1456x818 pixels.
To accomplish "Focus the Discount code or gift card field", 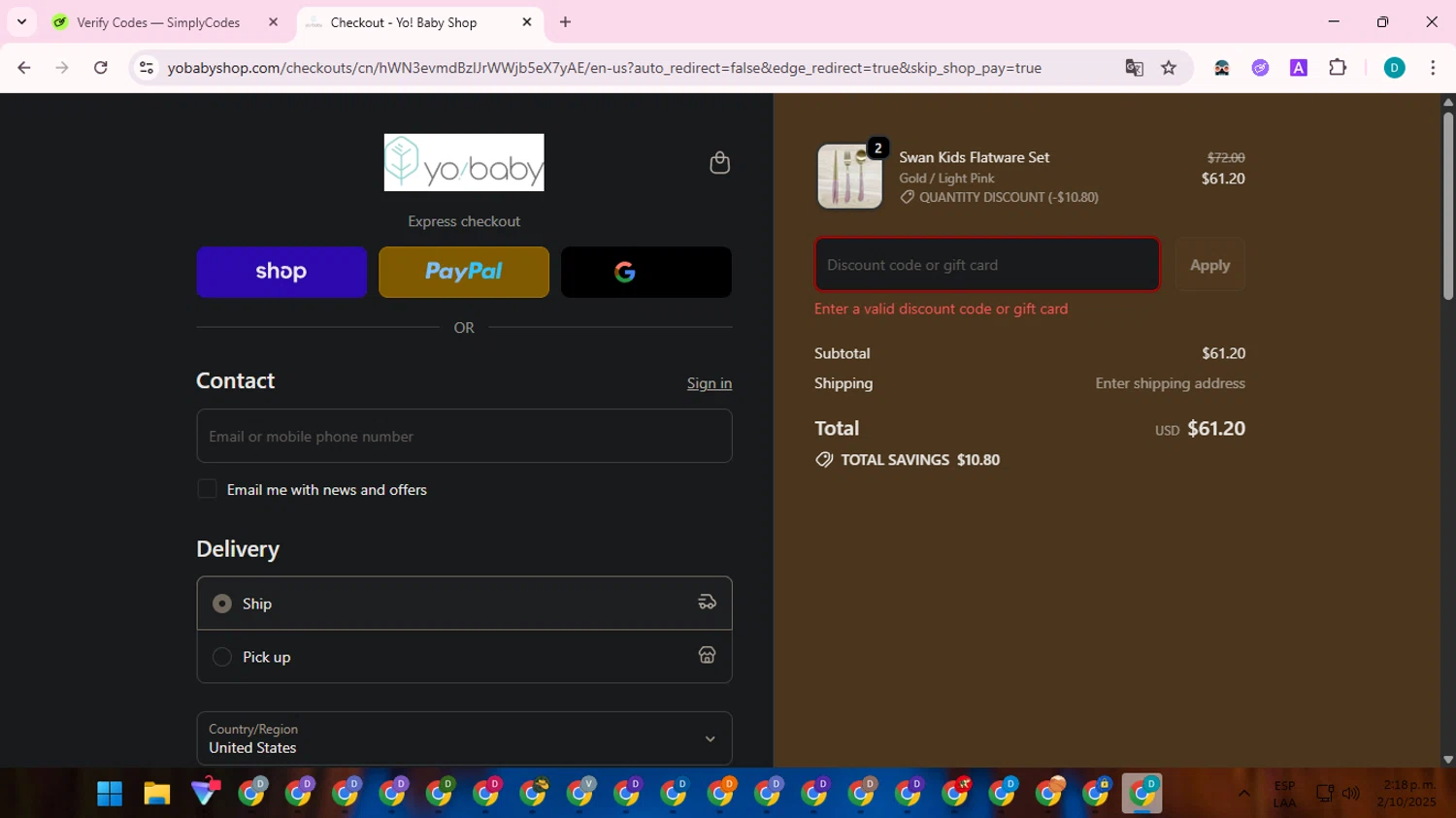I will pos(987,264).
